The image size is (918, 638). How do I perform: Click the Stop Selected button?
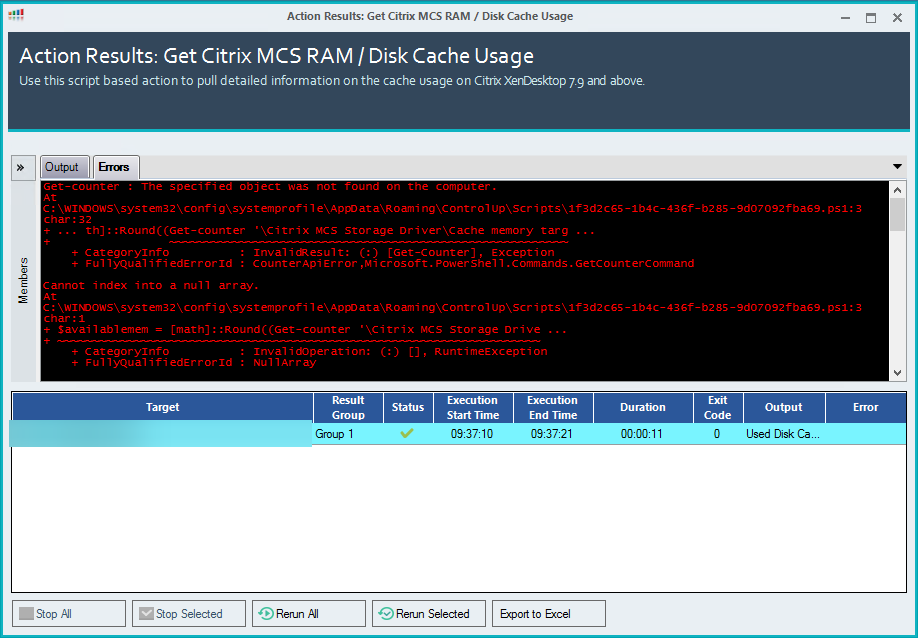[x=189, y=613]
